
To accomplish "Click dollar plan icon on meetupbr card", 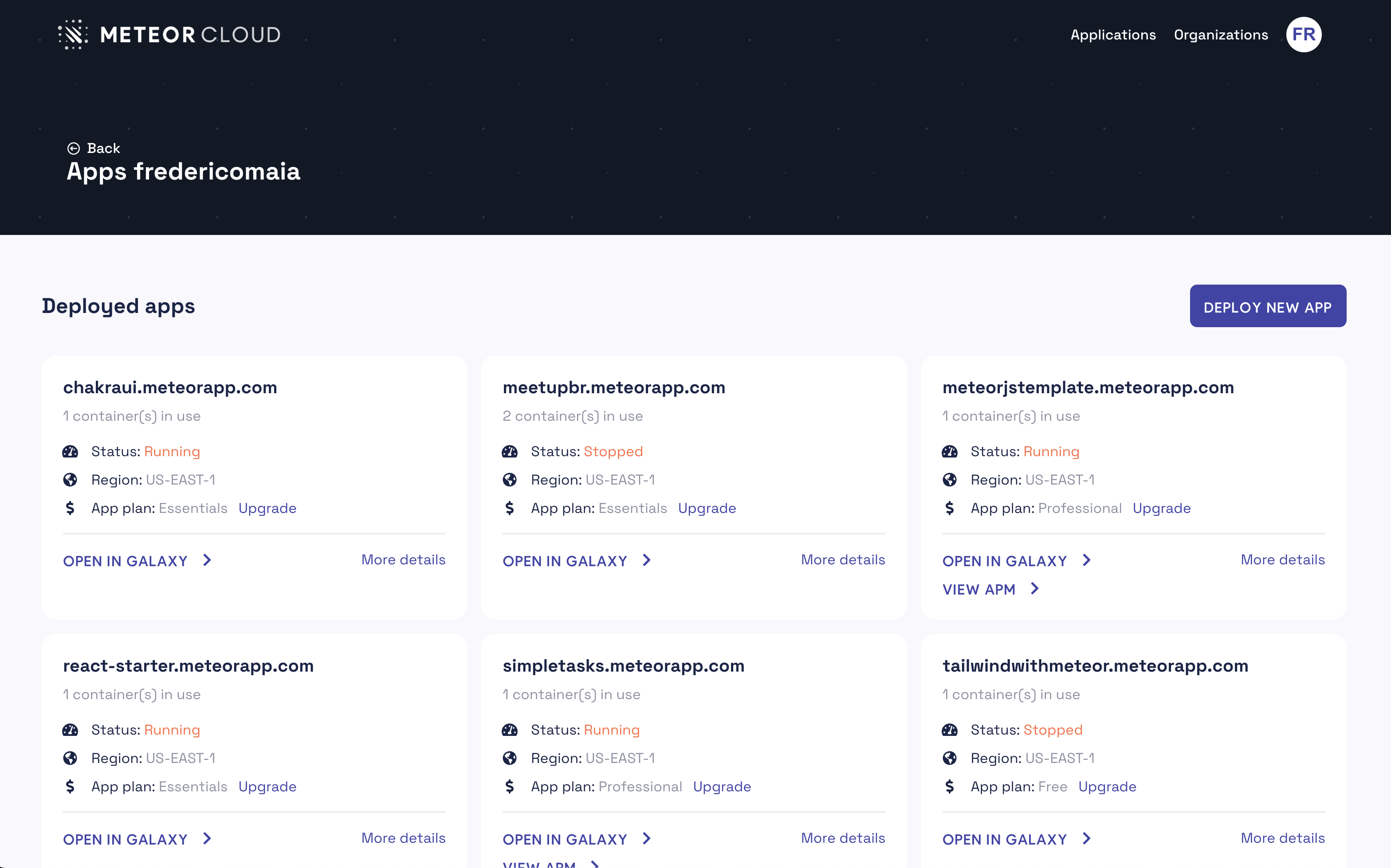I will point(509,508).
